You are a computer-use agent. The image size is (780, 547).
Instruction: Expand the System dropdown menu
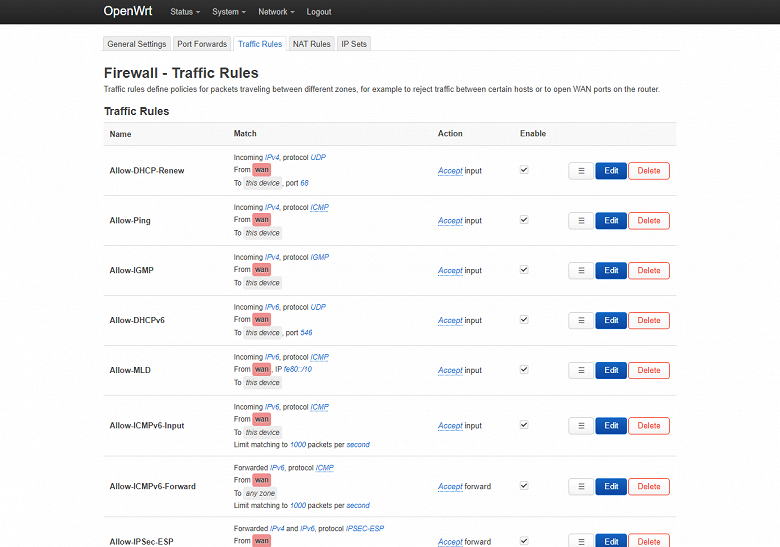pyautogui.click(x=230, y=12)
